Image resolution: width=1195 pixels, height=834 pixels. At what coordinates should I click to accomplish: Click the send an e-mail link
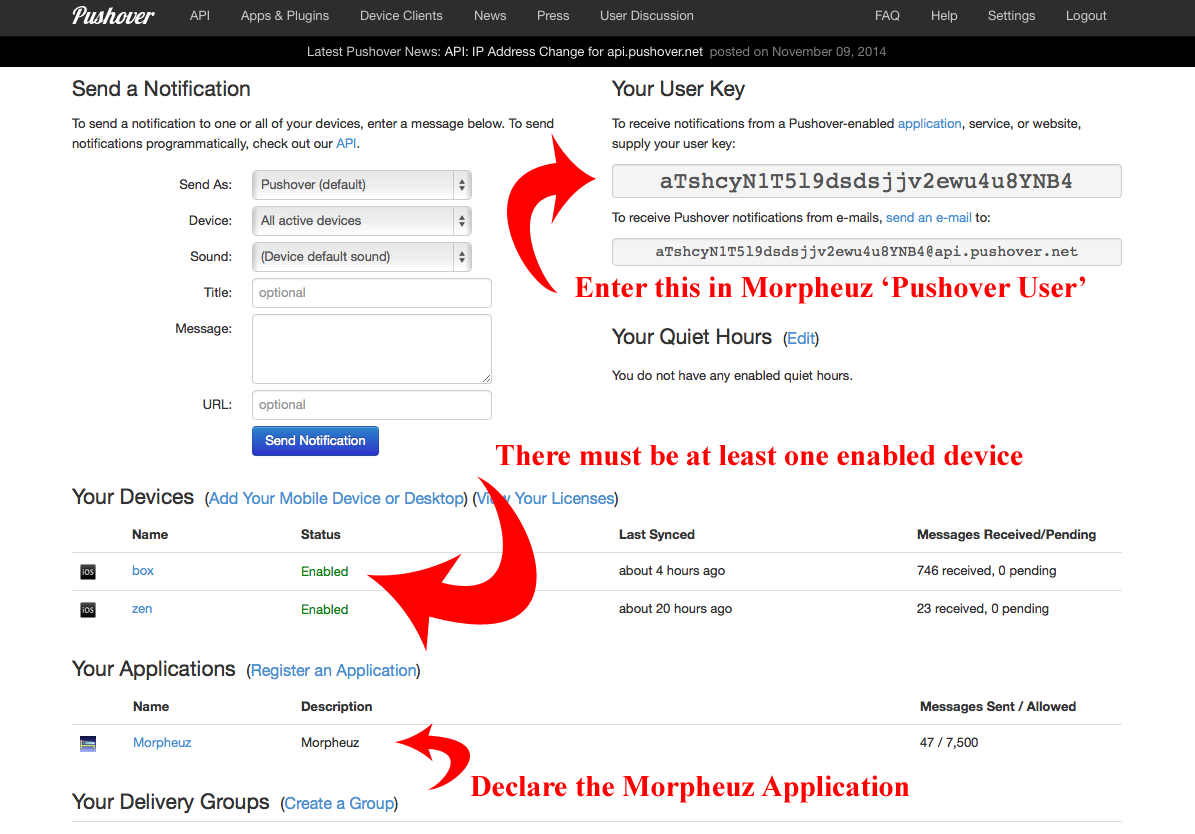click(928, 217)
